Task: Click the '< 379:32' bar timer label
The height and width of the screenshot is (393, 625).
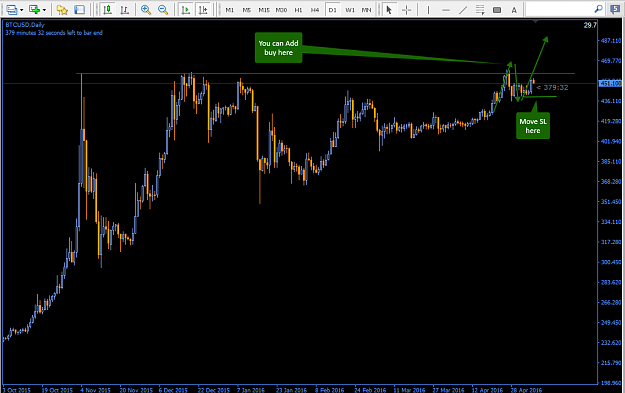Action: pyautogui.click(x=552, y=87)
